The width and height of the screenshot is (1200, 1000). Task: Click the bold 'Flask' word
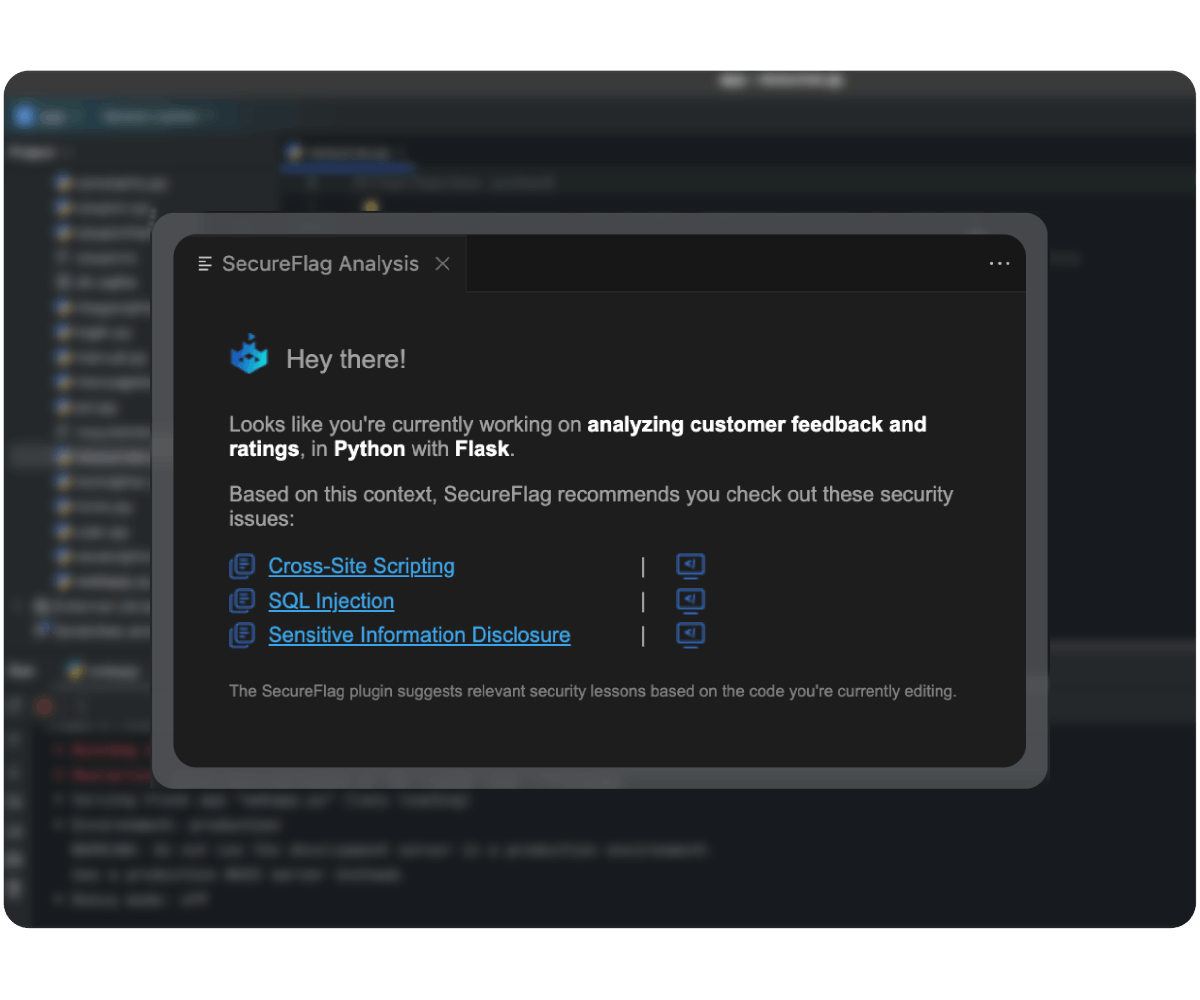tap(483, 449)
